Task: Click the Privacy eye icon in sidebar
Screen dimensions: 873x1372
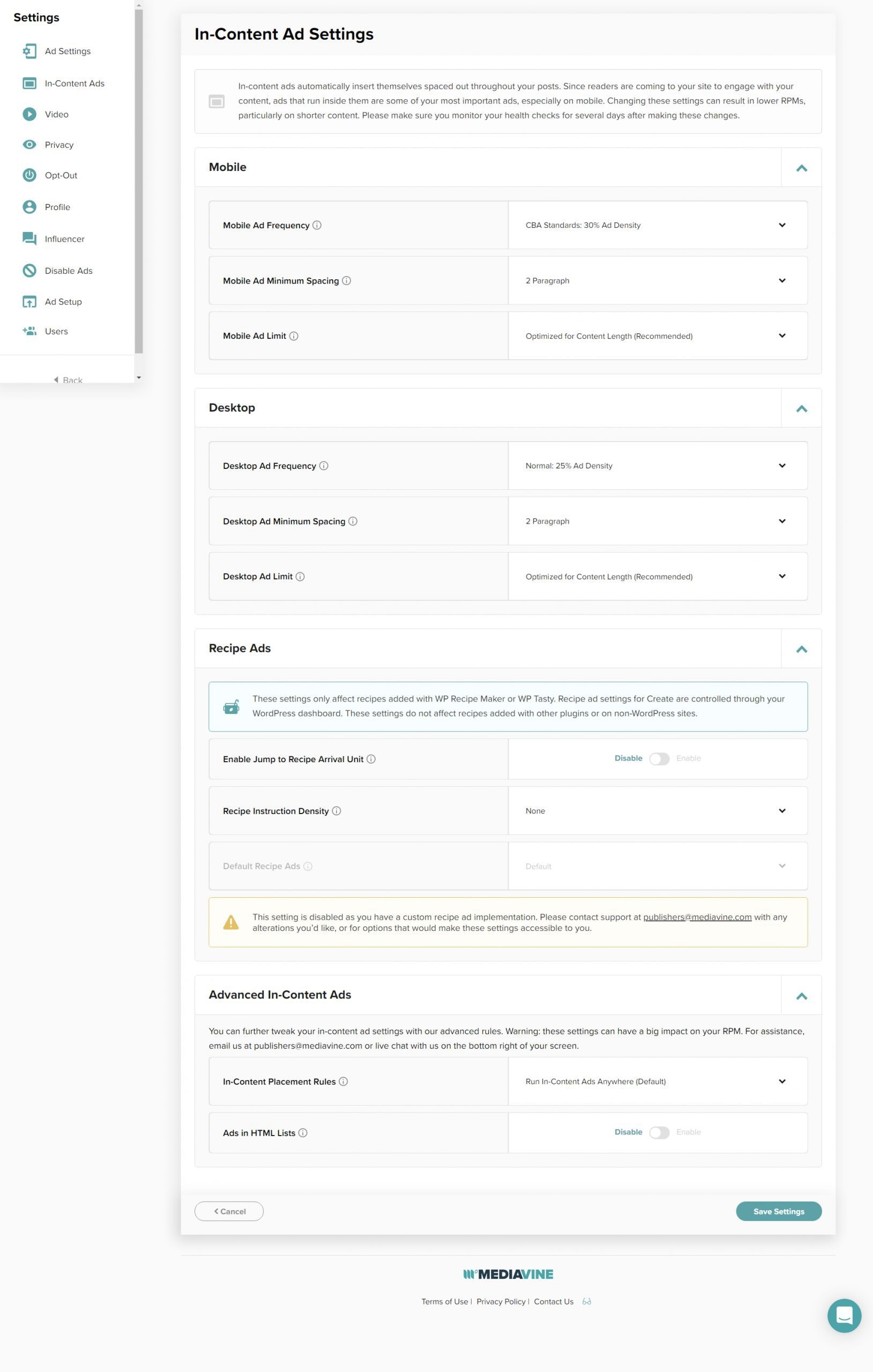Action: click(x=29, y=144)
